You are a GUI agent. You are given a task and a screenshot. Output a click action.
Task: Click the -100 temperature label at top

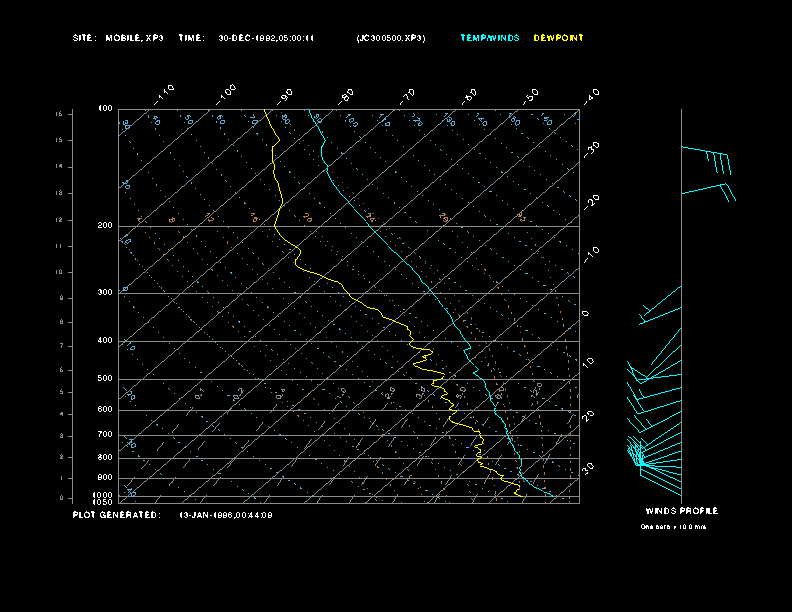226,95
